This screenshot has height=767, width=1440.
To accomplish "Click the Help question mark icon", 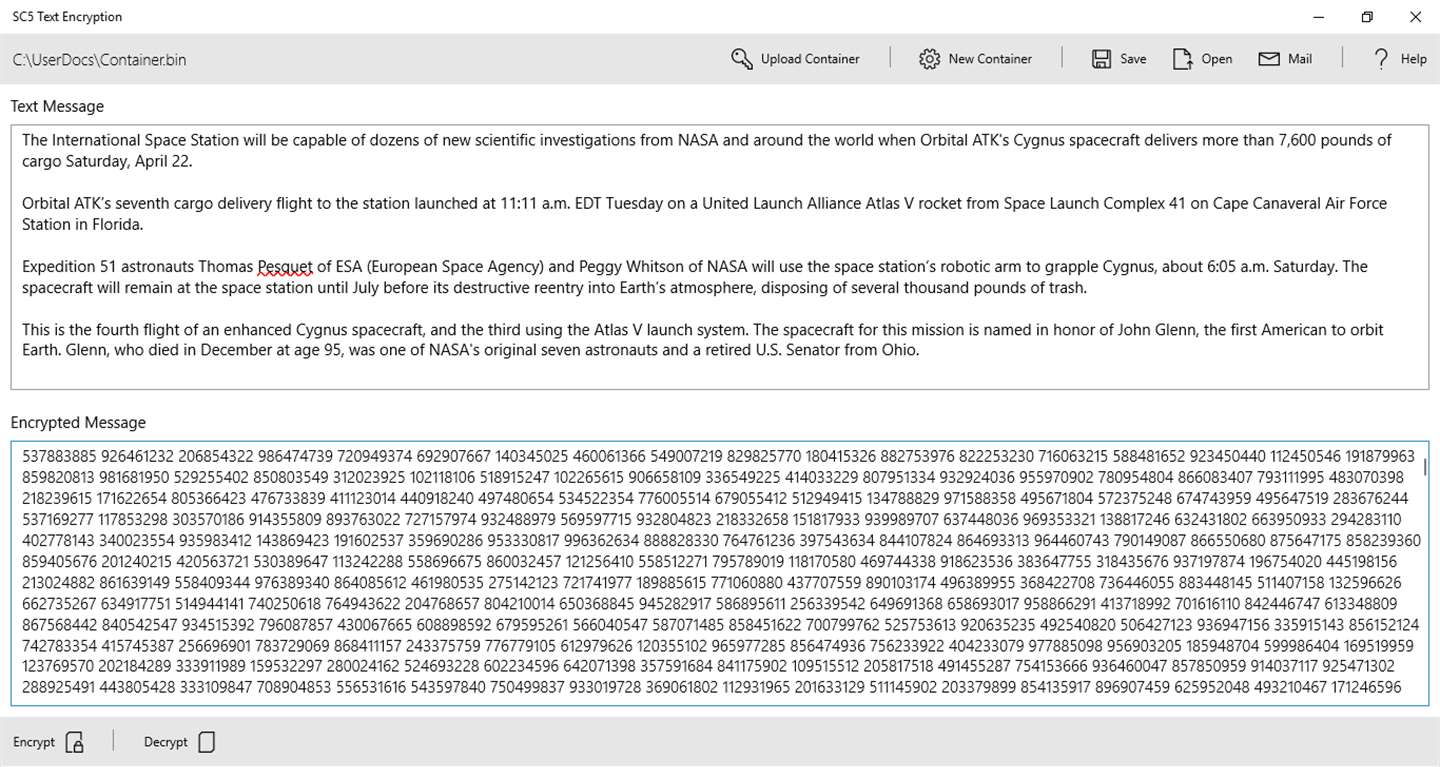I will (1381, 59).
